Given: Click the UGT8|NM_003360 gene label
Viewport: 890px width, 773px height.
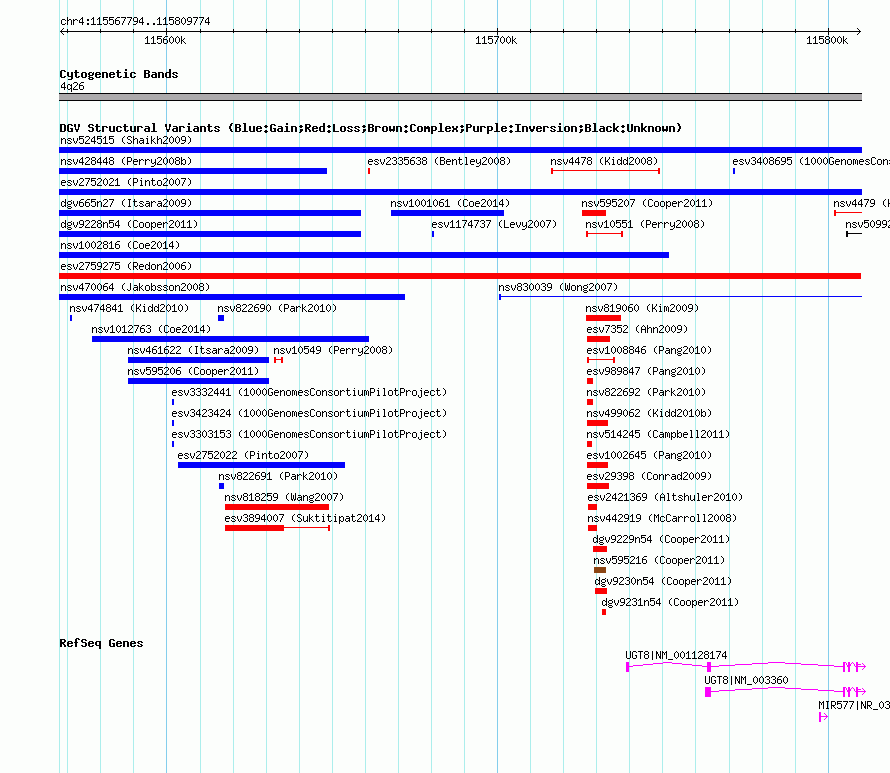Looking at the screenshot, I should pos(746,680).
